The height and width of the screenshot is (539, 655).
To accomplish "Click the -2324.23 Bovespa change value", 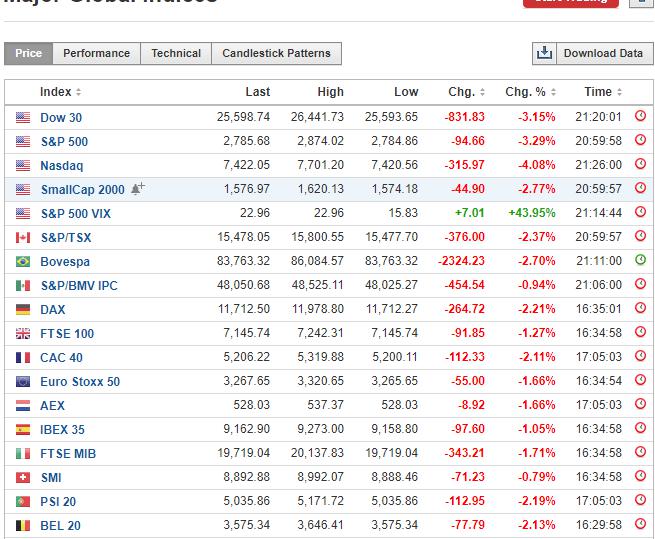I will [461, 261].
